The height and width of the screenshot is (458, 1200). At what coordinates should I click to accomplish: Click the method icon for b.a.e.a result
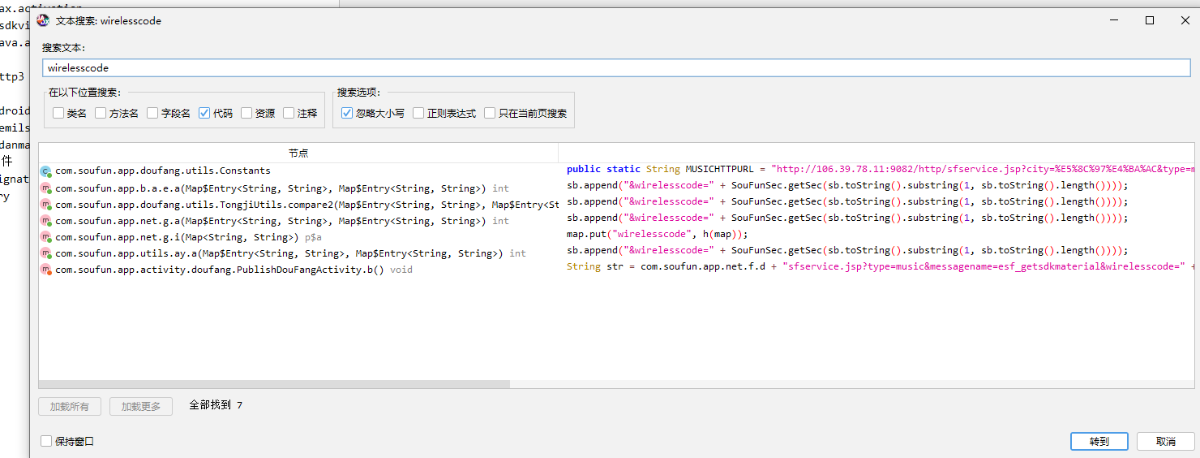[x=46, y=188]
